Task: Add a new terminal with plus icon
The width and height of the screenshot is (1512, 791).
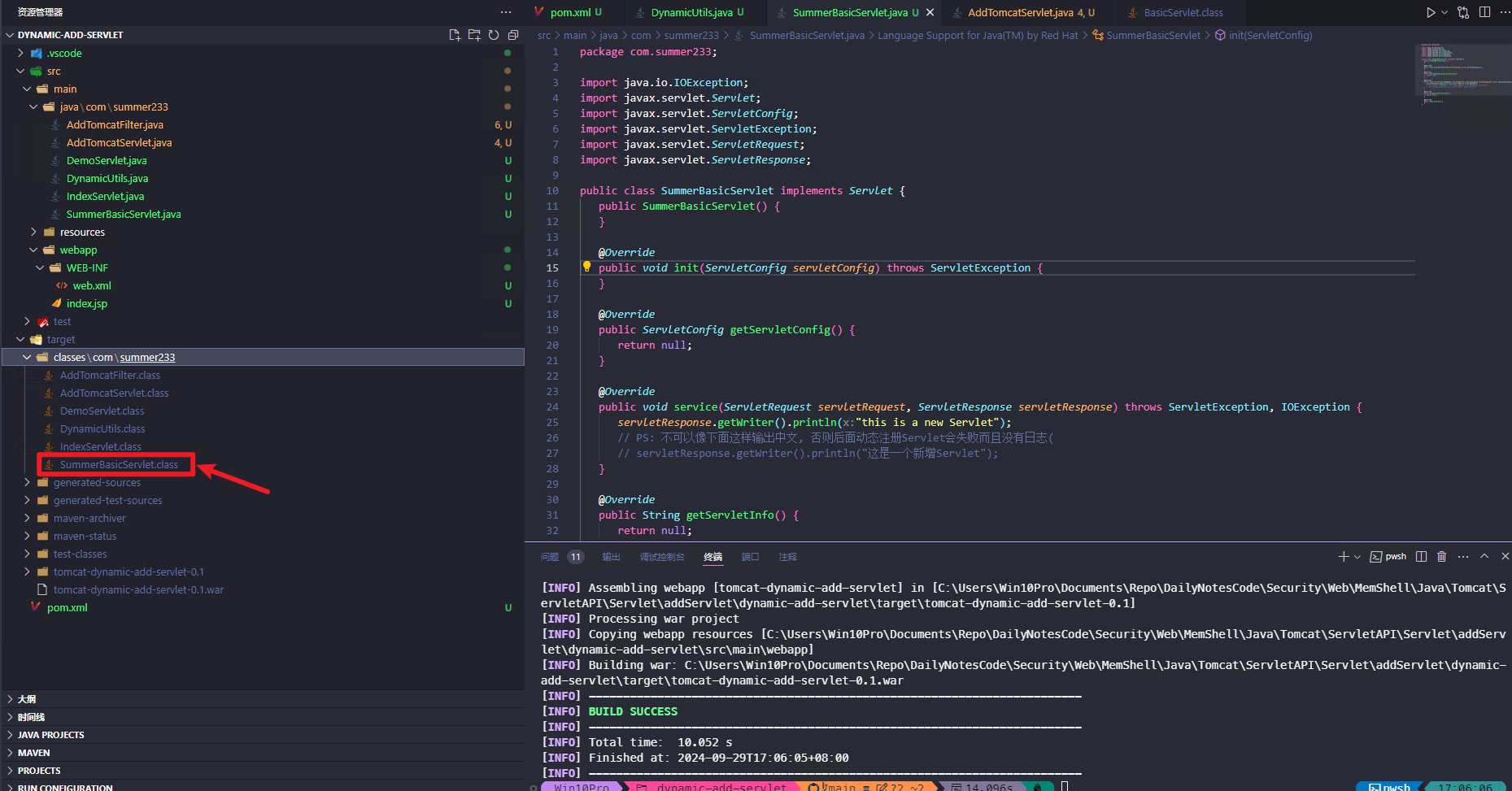Action: (1343, 557)
